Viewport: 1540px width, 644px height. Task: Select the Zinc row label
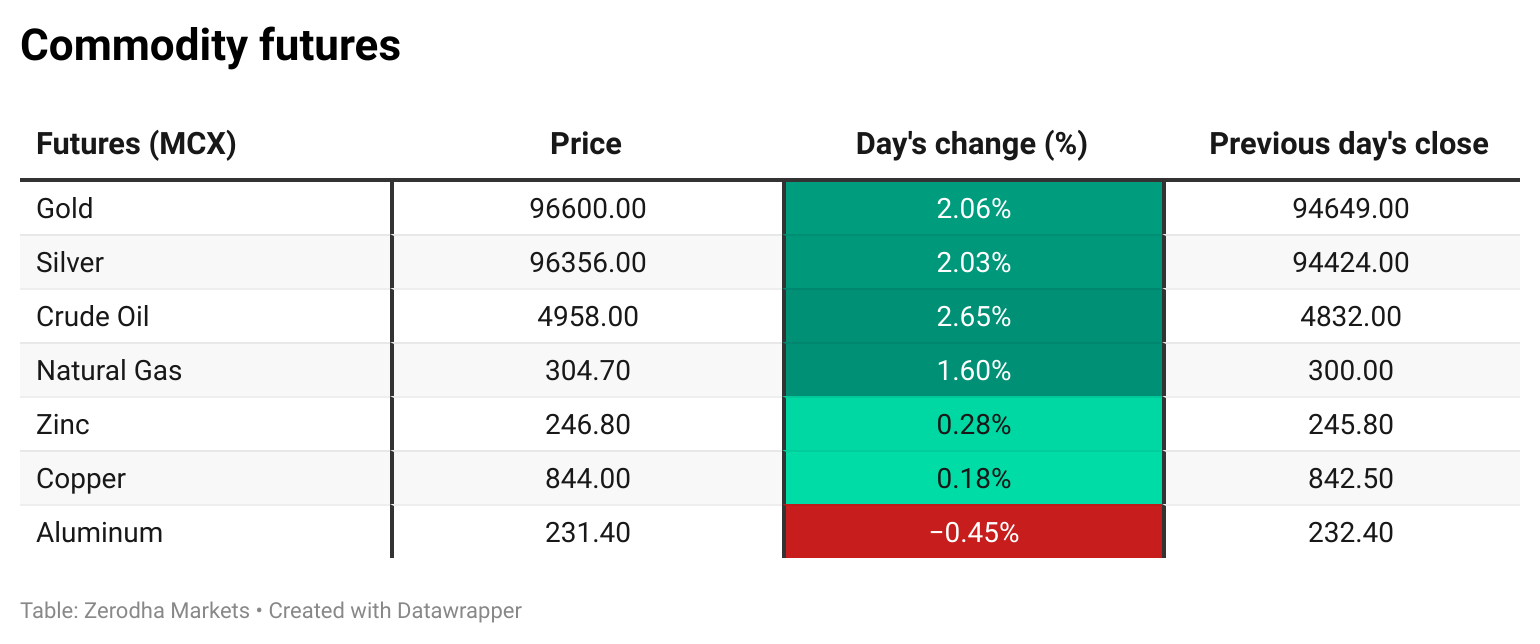point(63,425)
